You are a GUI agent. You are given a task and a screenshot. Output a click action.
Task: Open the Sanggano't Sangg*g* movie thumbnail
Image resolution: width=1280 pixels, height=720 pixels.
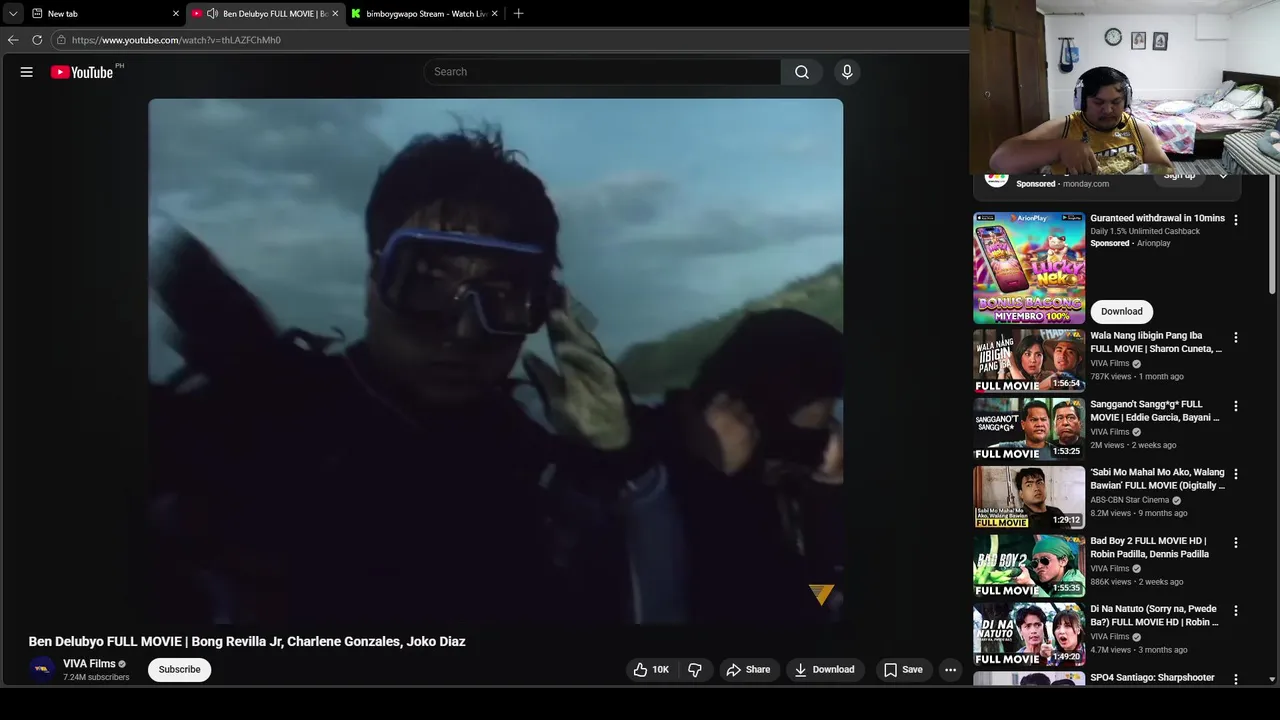1029,429
